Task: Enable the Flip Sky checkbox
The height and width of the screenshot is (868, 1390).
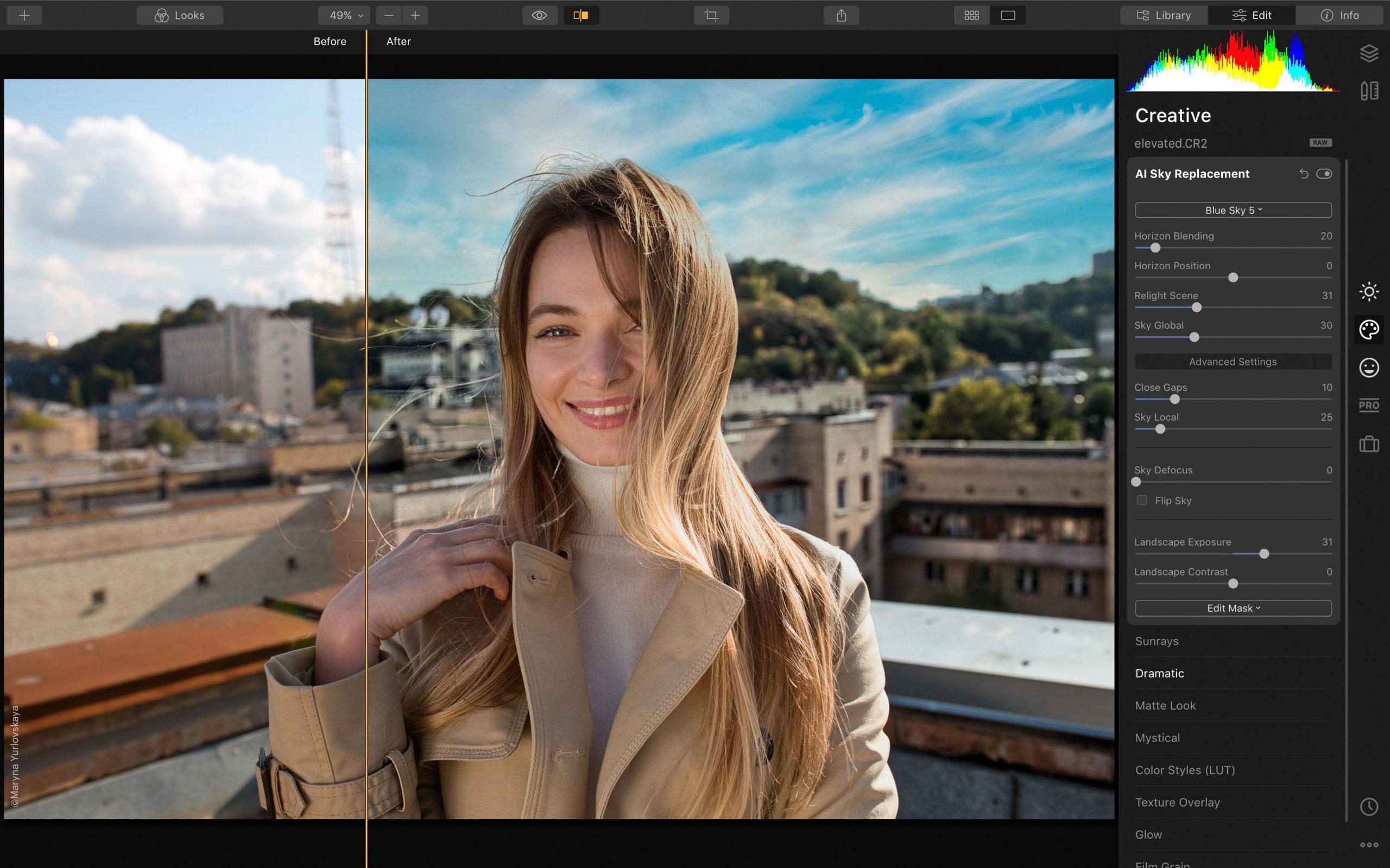Action: tap(1140, 500)
